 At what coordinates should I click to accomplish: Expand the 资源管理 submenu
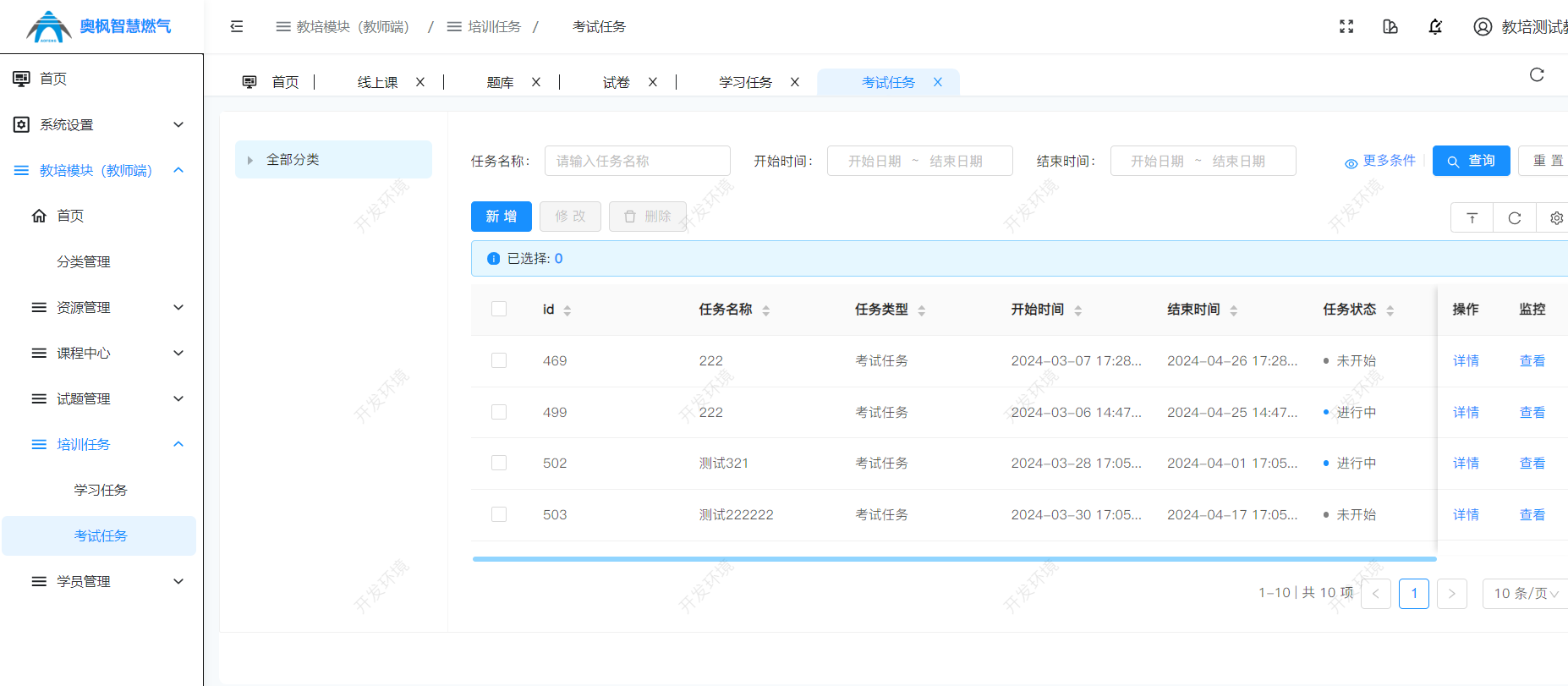(178, 307)
